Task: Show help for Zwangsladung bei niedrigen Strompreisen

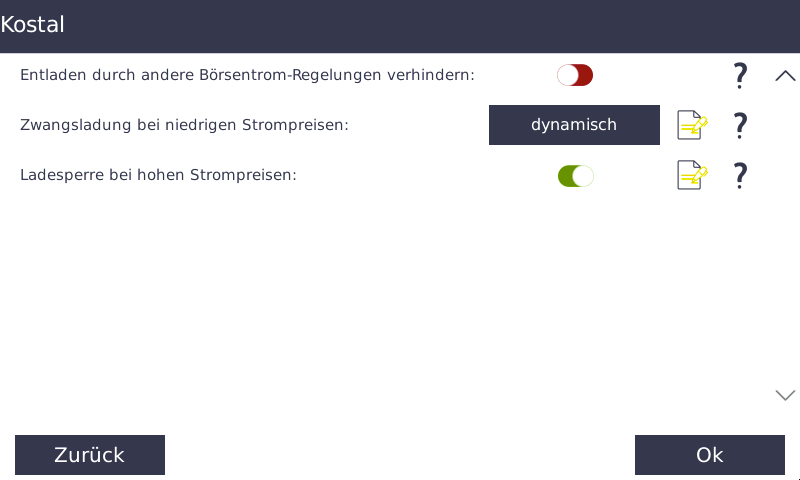Action: tap(740, 125)
